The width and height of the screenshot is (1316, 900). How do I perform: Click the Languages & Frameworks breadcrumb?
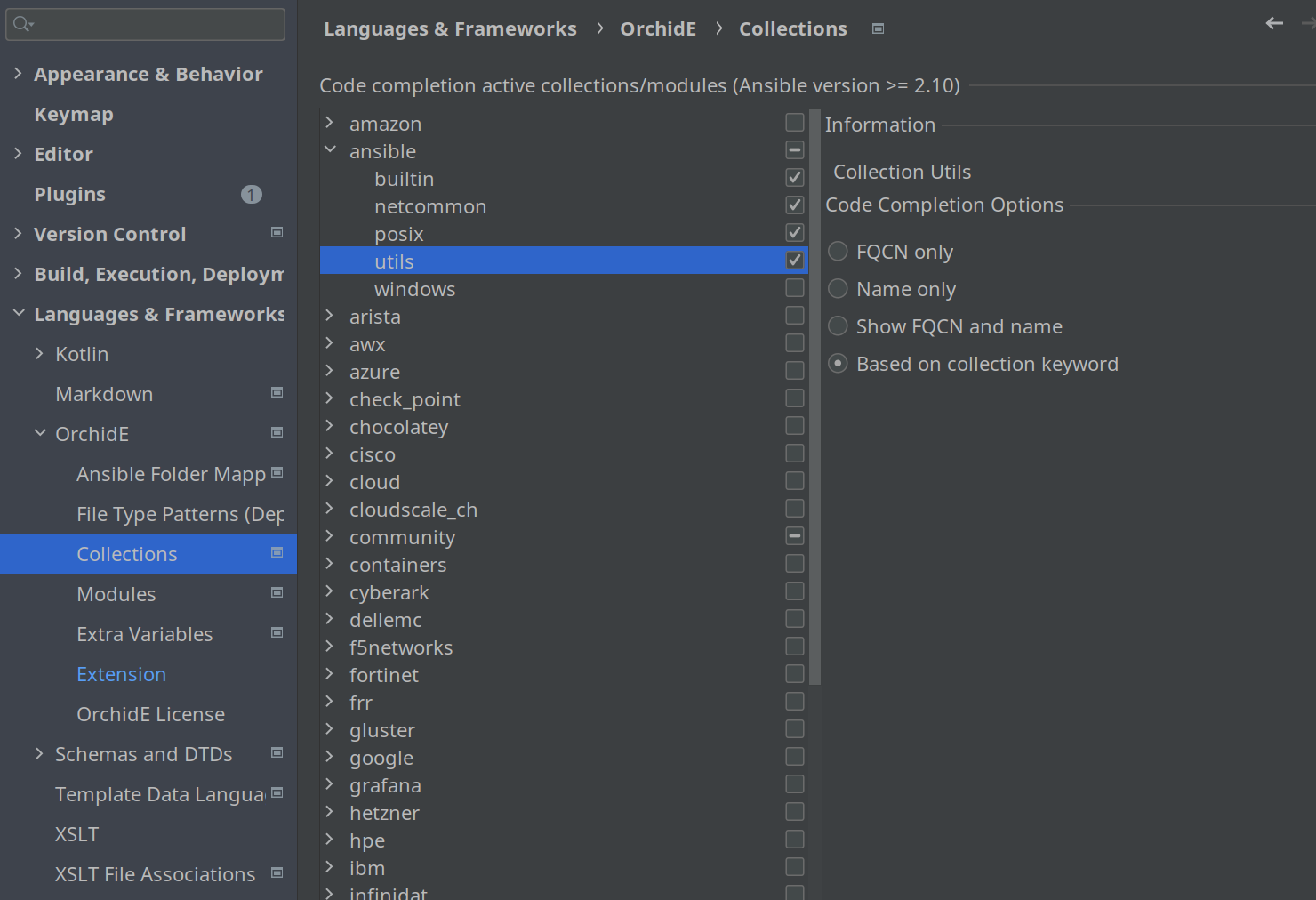(450, 28)
